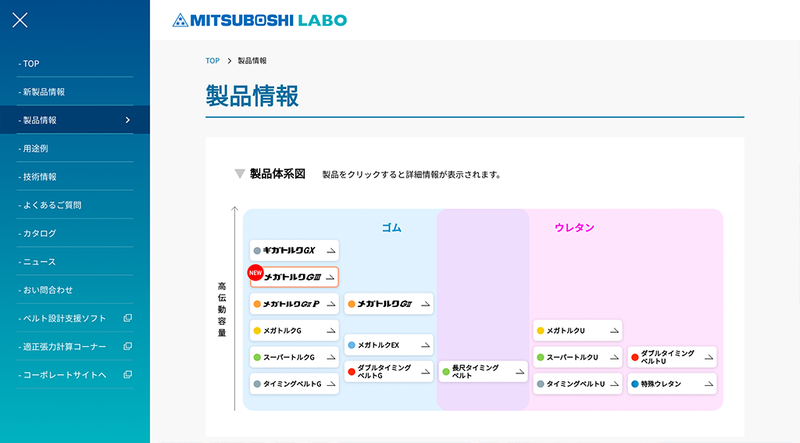The height and width of the screenshot is (443, 800).
Task: Click the arrow on 長尺タイミングベルト
Action: (520, 372)
